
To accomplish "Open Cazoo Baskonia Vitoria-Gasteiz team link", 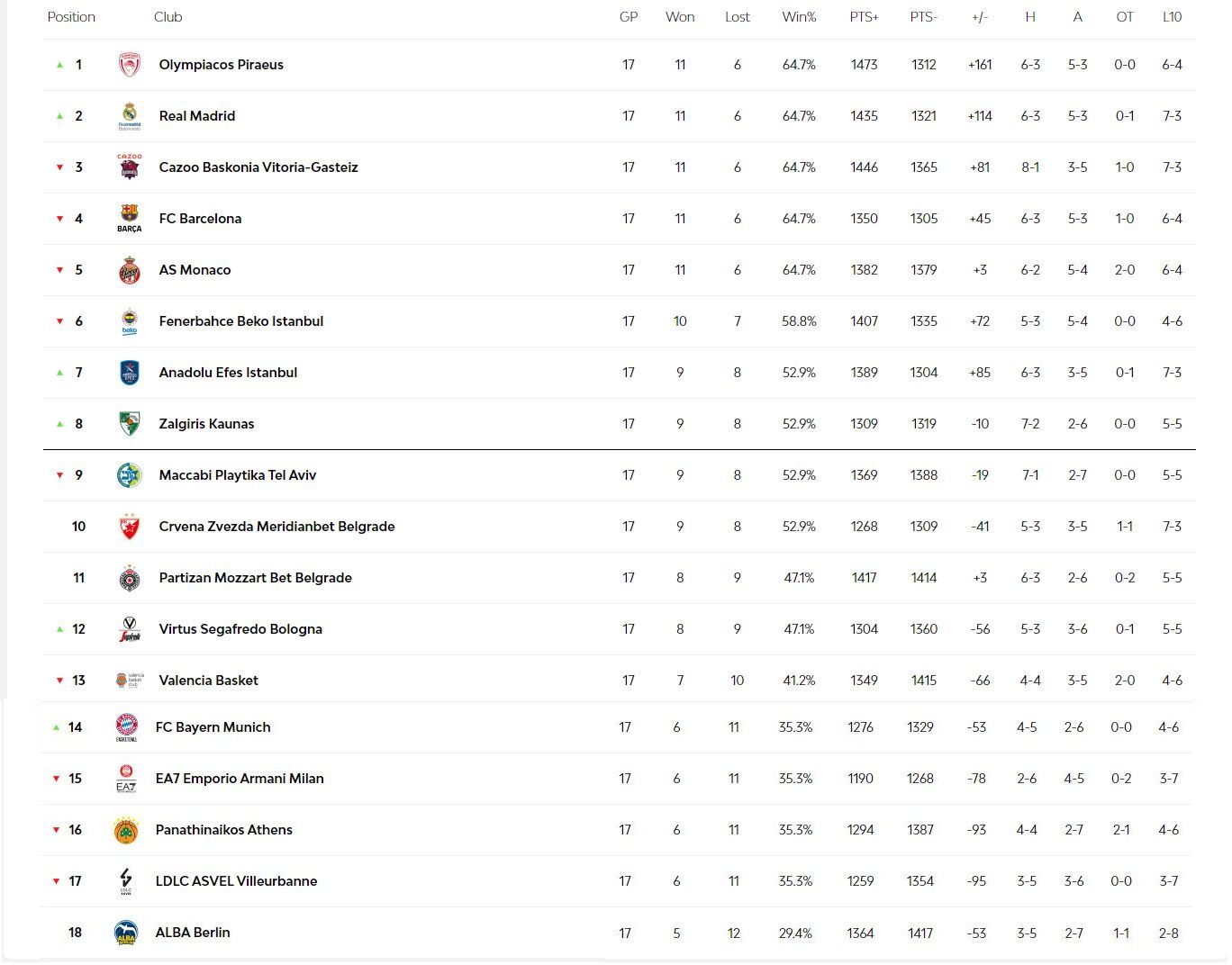I will point(258,167).
